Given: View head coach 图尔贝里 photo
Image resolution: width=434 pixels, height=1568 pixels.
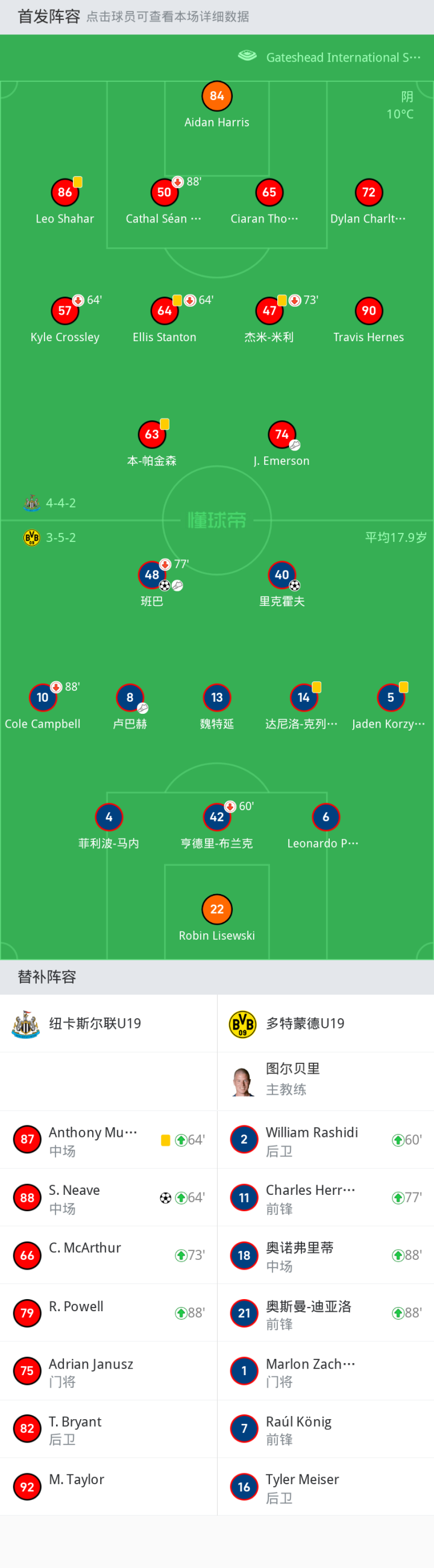Looking at the screenshot, I should click(243, 1082).
